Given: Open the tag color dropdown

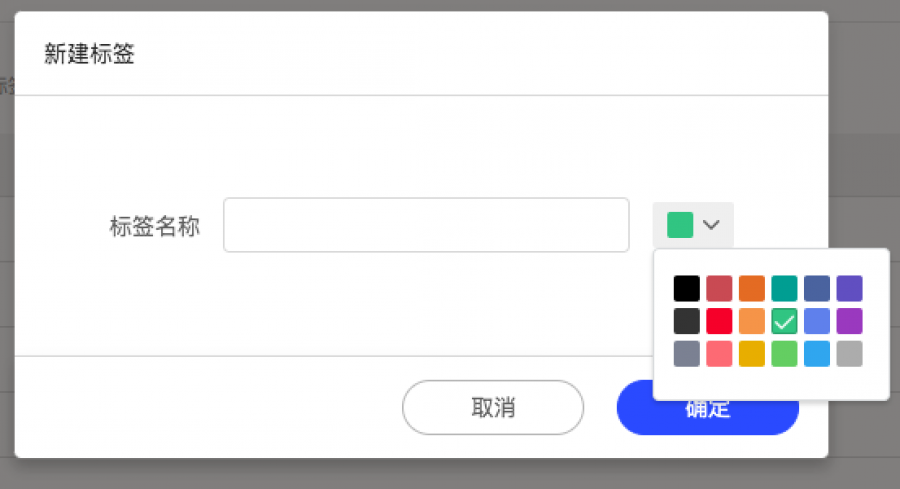Looking at the screenshot, I should [693, 225].
